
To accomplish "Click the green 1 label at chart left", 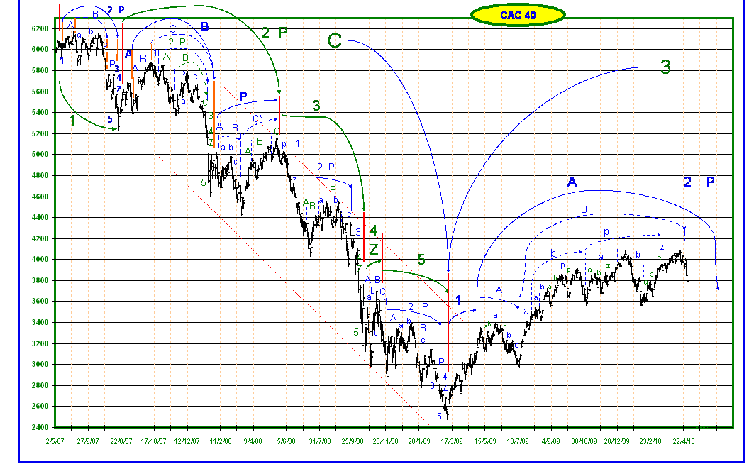I will pos(72,120).
